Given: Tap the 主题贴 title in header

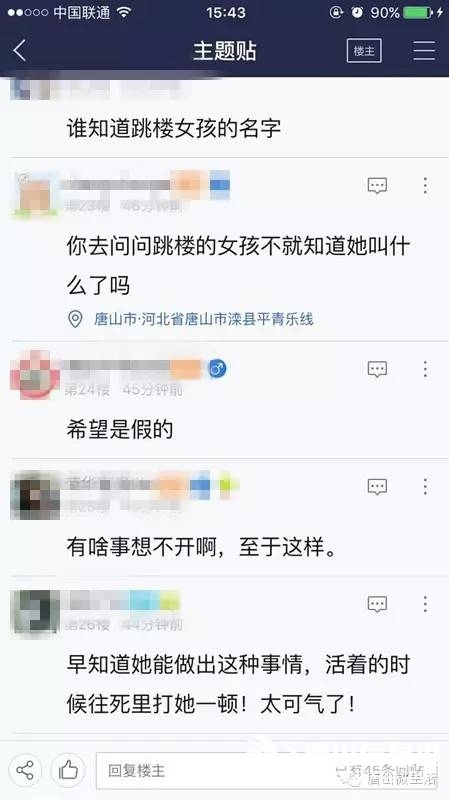Looking at the screenshot, I should [224, 51].
